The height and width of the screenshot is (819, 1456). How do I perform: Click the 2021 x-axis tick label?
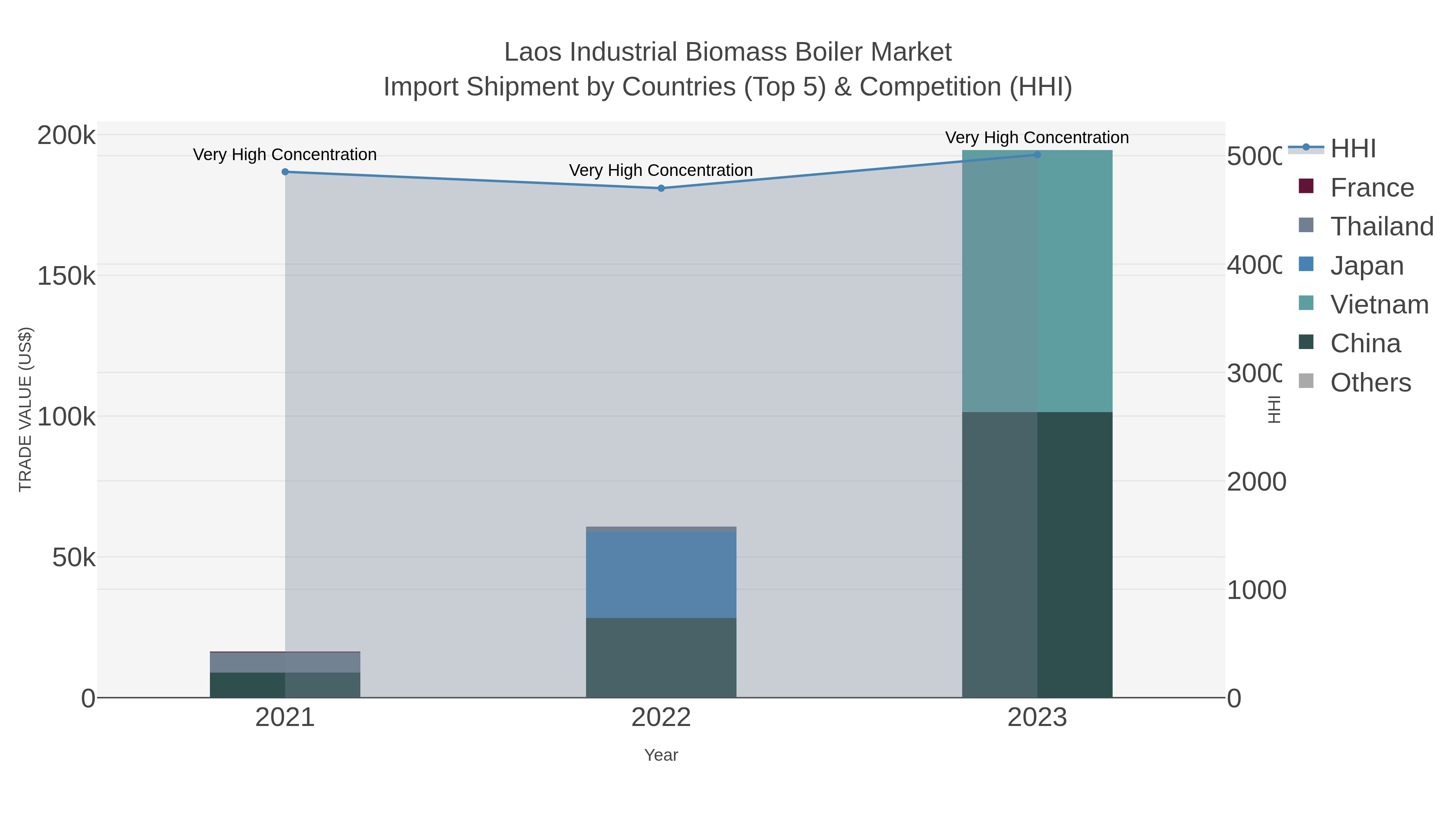click(x=285, y=718)
